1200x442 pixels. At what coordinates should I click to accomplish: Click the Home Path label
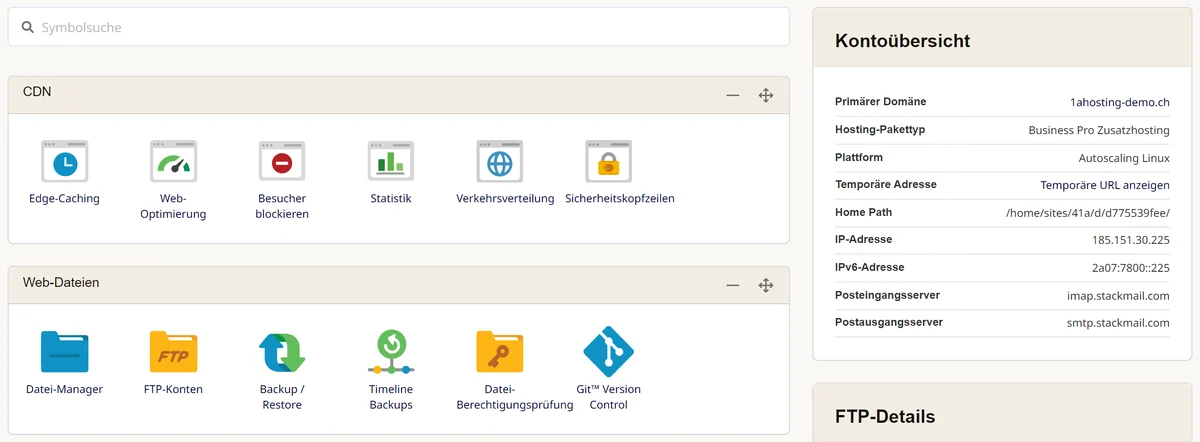tap(864, 213)
